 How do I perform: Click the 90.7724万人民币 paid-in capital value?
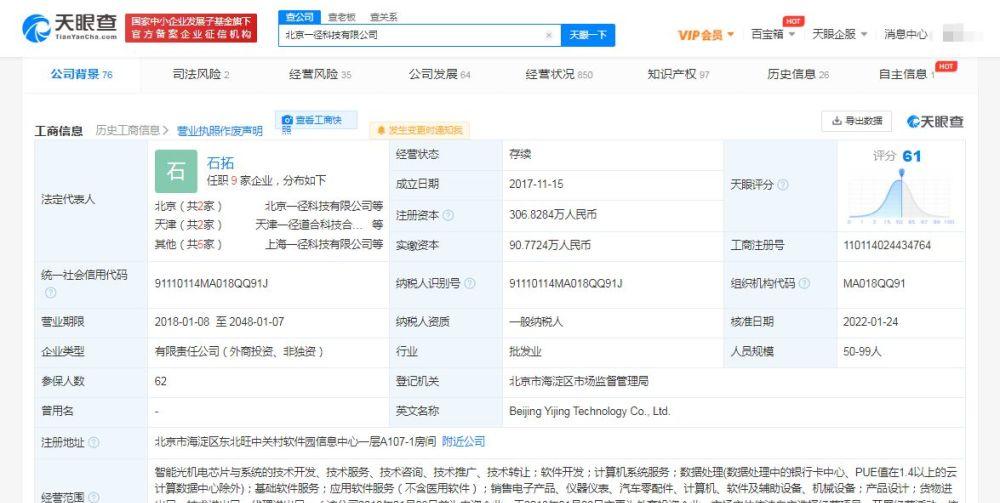point(550,245)
